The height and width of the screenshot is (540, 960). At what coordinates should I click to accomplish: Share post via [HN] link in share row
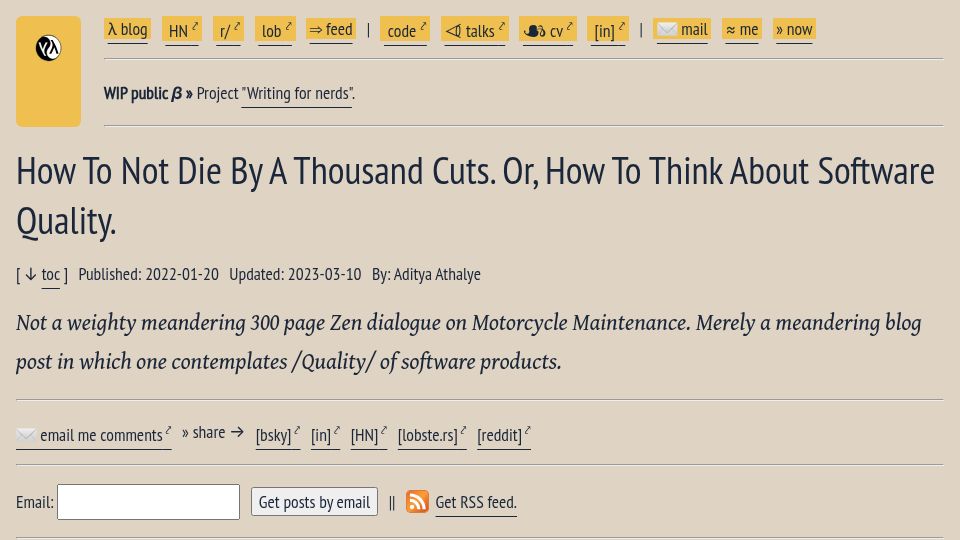tap(369, 435)
